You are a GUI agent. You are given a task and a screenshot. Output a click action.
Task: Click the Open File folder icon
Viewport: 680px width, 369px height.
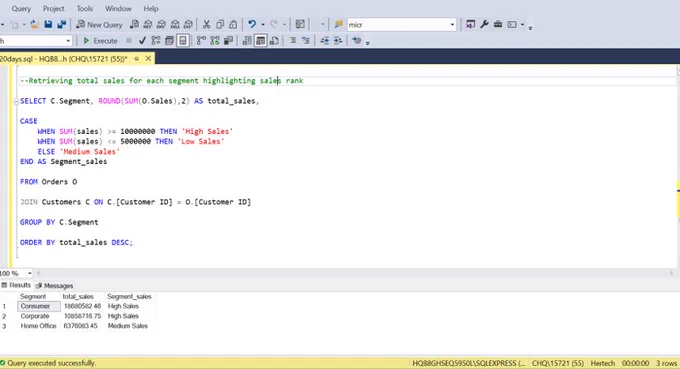click(x=34, y=25)
